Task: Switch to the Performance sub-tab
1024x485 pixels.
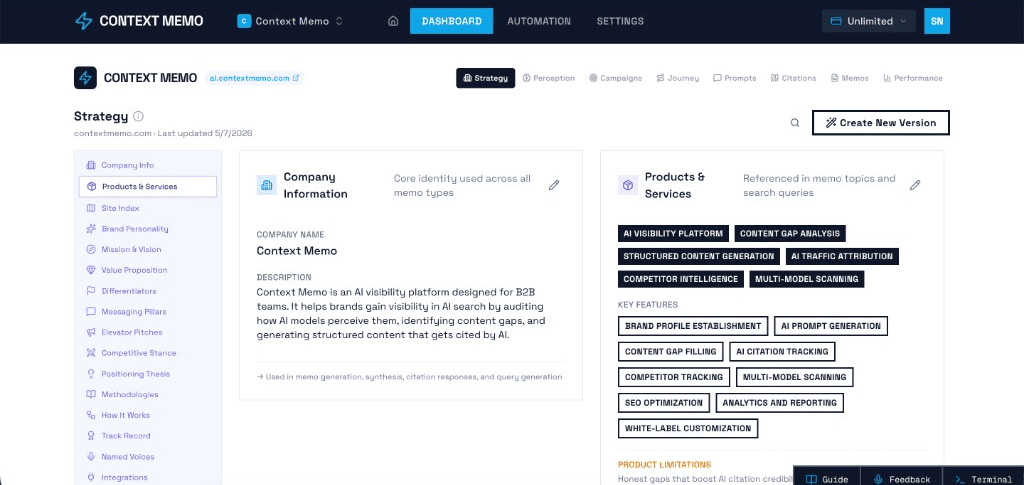Action: click(913, 78)
